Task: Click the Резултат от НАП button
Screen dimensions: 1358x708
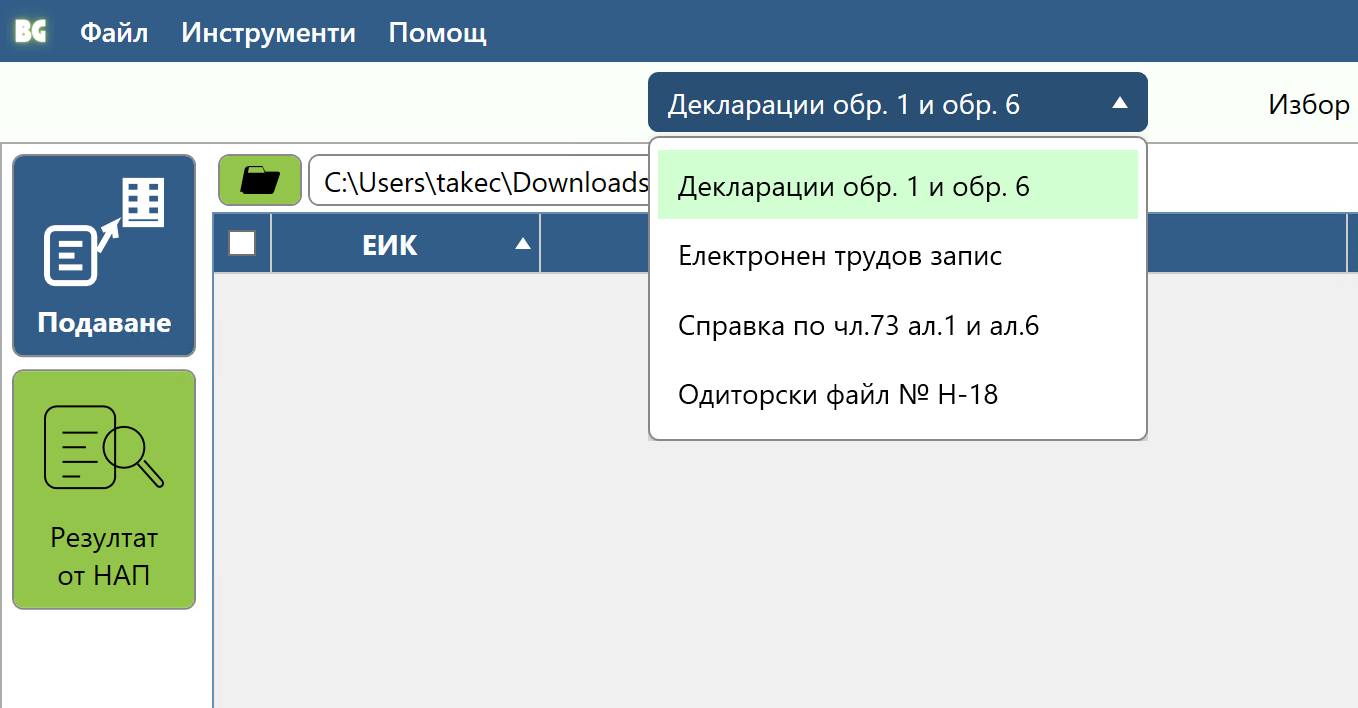Action: point(103,490)
